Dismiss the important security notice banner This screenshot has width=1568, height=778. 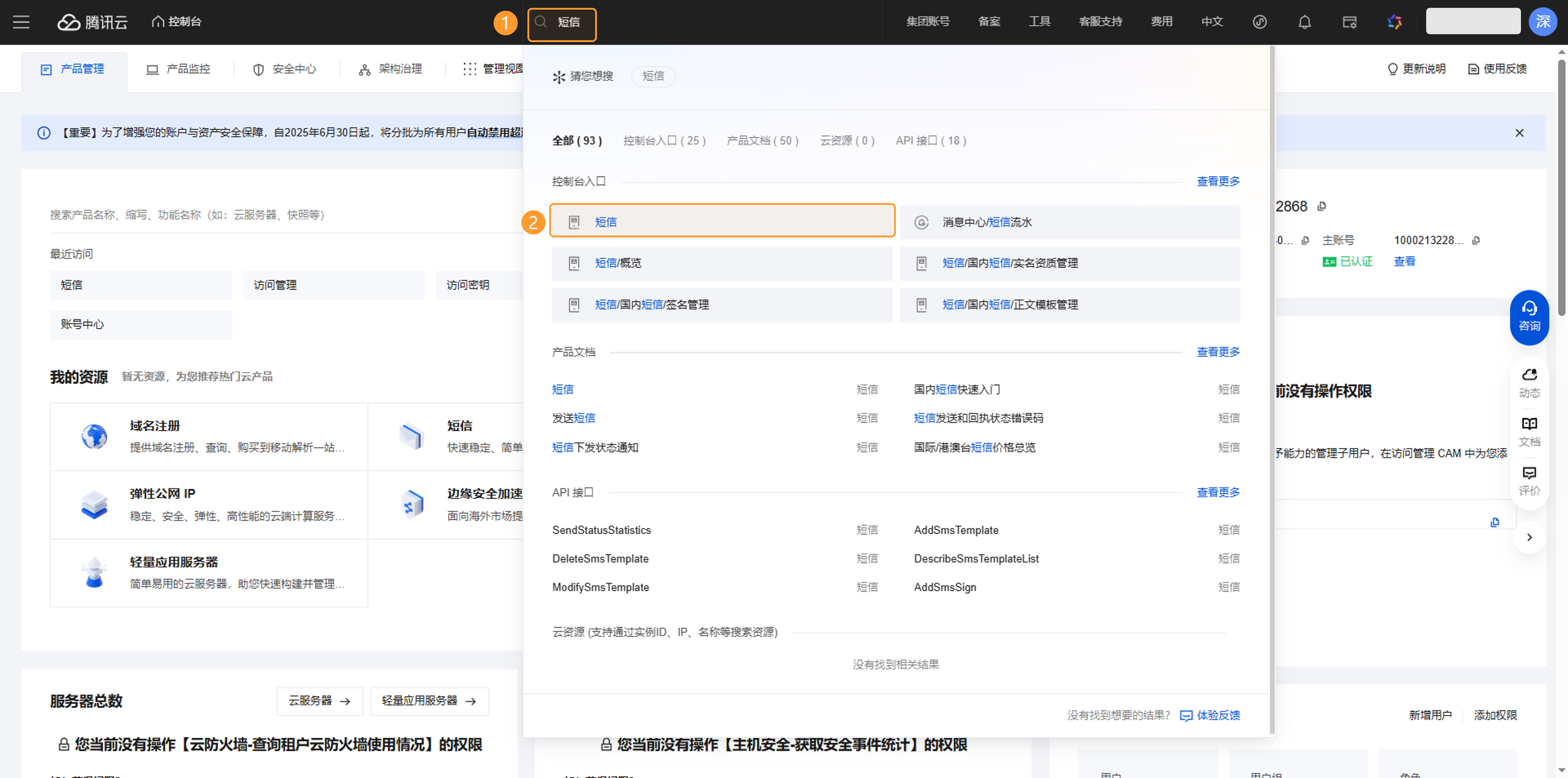pos(1519,133)
